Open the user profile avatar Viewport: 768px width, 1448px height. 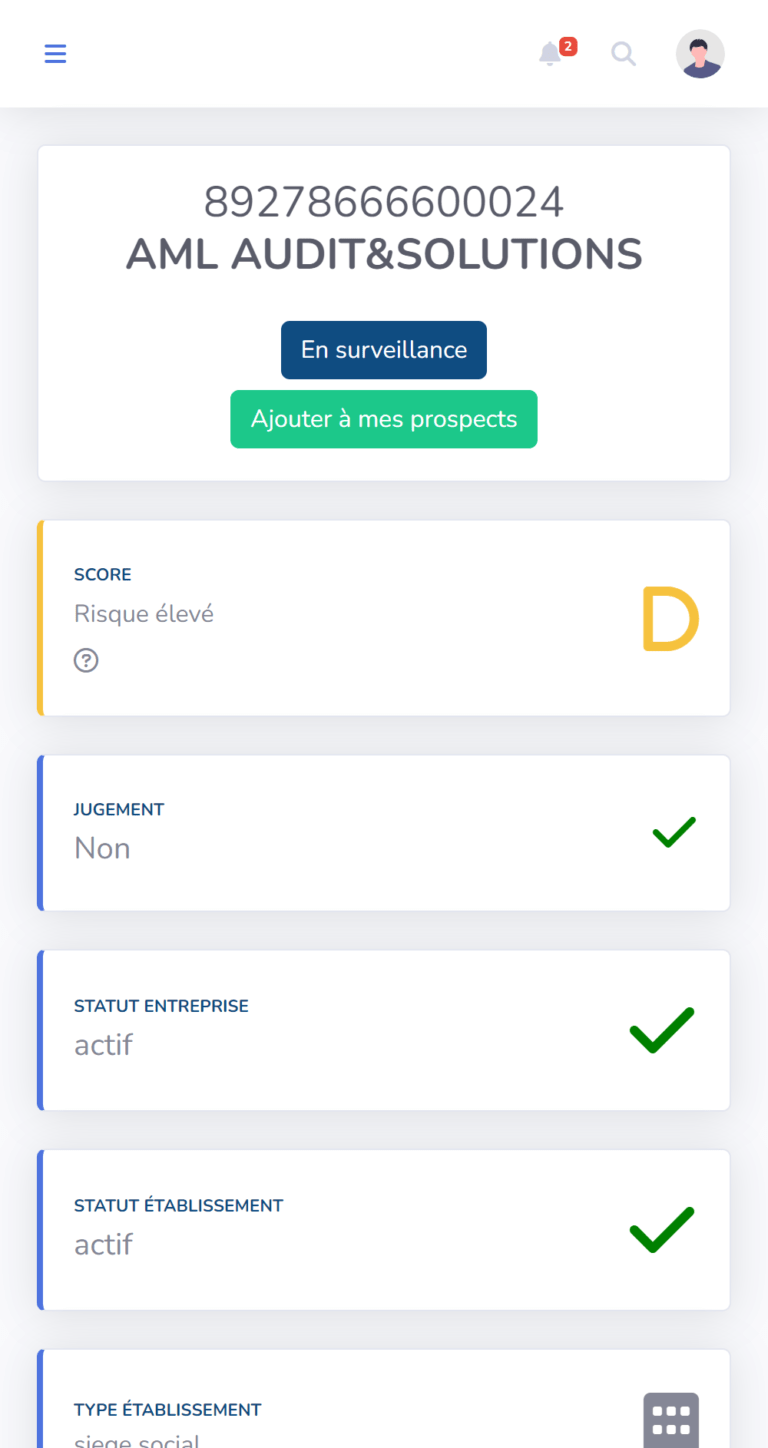pos(700,54)
